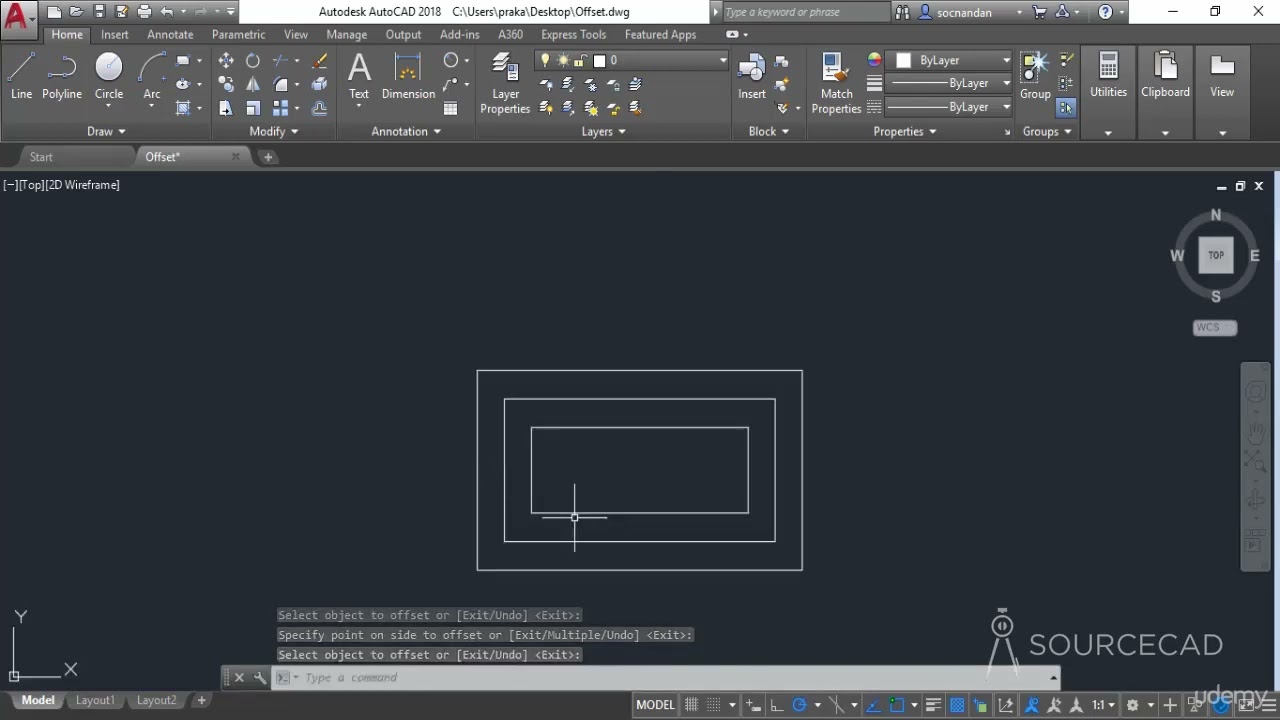Switch to the Start file tab
The height and width of the screenshot is (720, 1280).
coord(41,157)
